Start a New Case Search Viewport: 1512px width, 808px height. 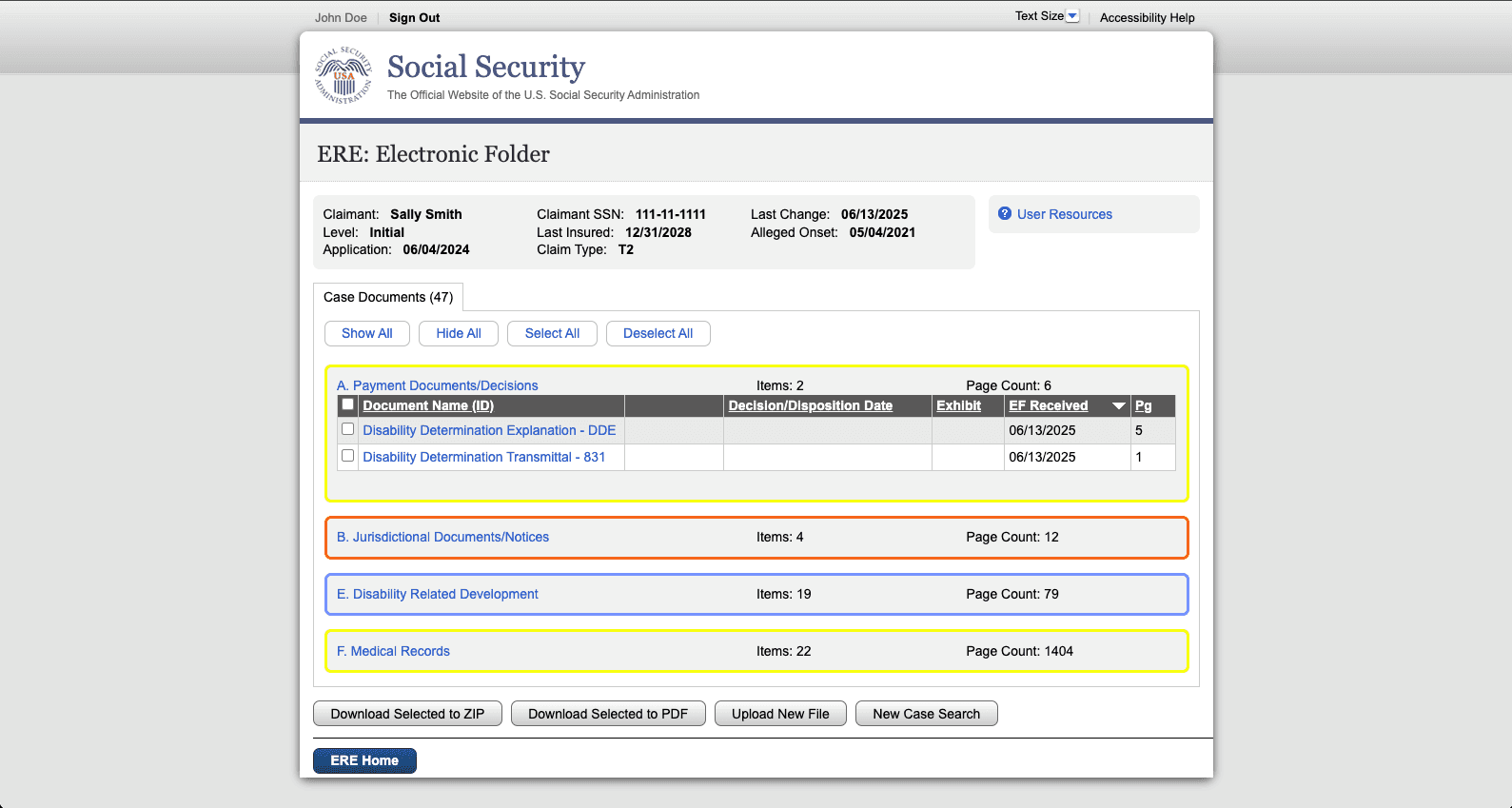pyautogui.click(x=927, y=714)
